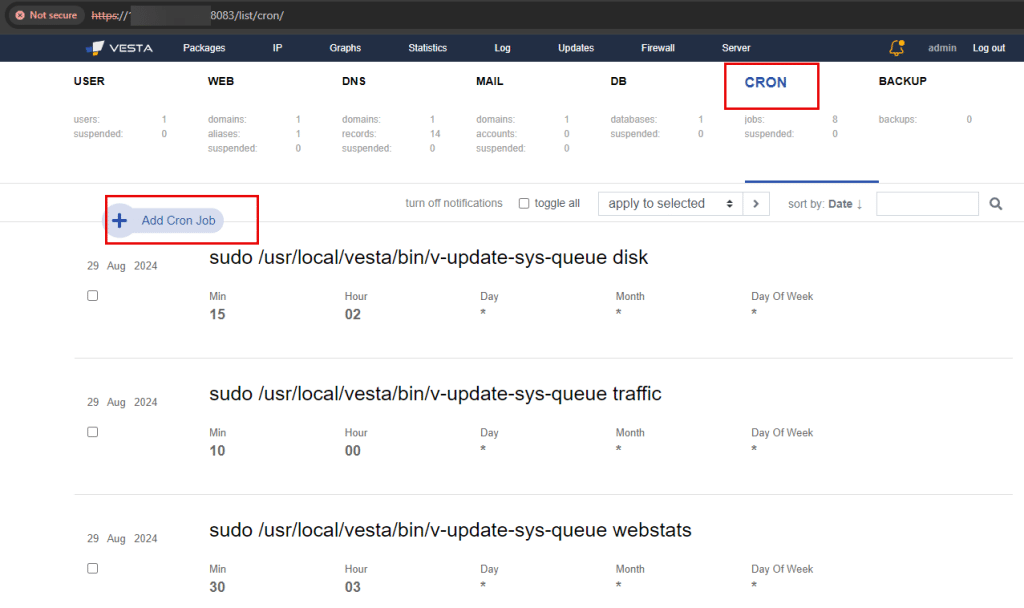Change sorting with the Date sort control
This screenshot has height=608, width=1024.
click(840, 203)
